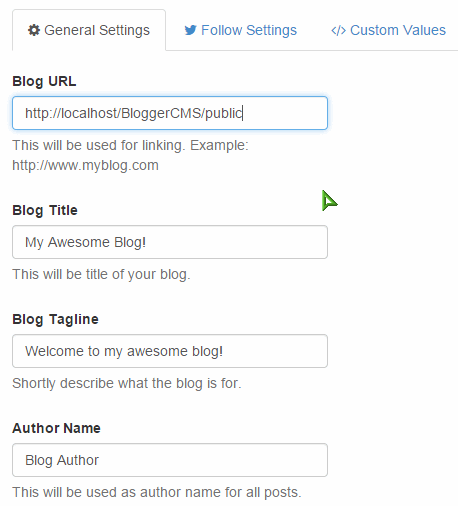Click into the Blog Title field

tap(170, 242)
